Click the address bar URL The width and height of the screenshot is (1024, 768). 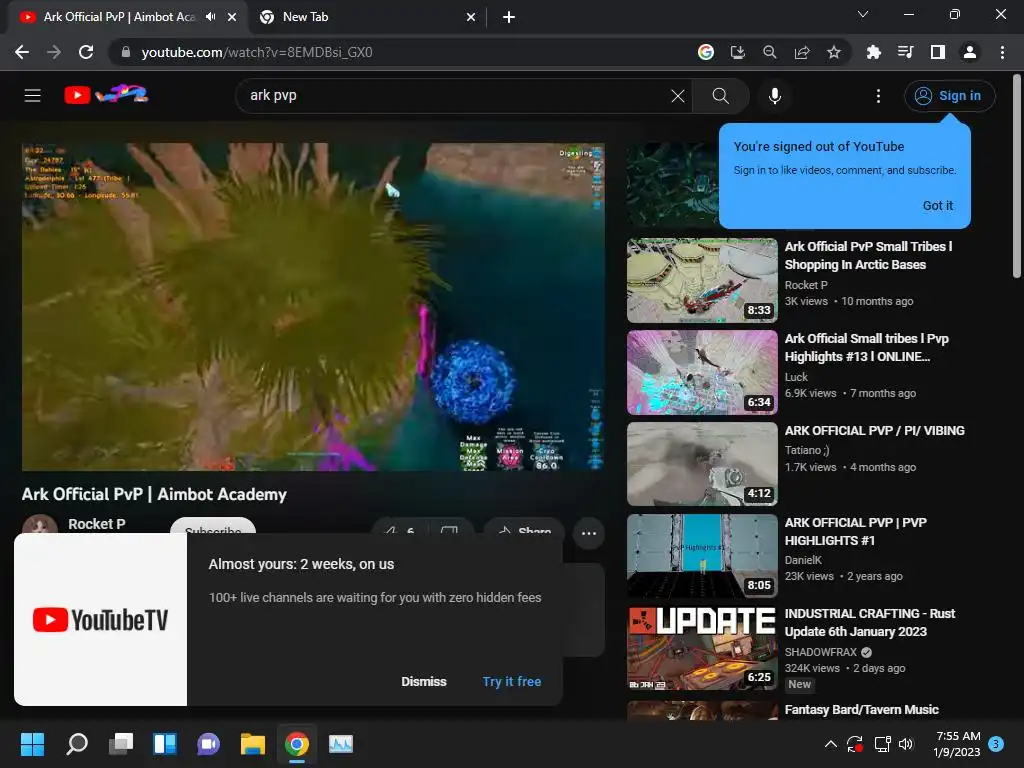pyautogui.click(x=257, y=52)
